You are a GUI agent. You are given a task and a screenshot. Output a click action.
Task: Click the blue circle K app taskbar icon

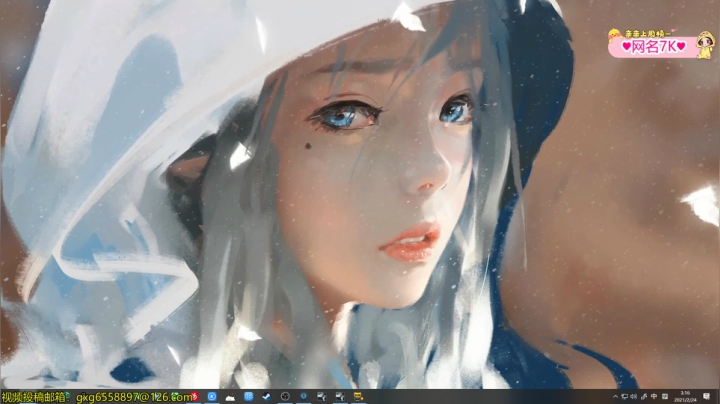(212, 397)
